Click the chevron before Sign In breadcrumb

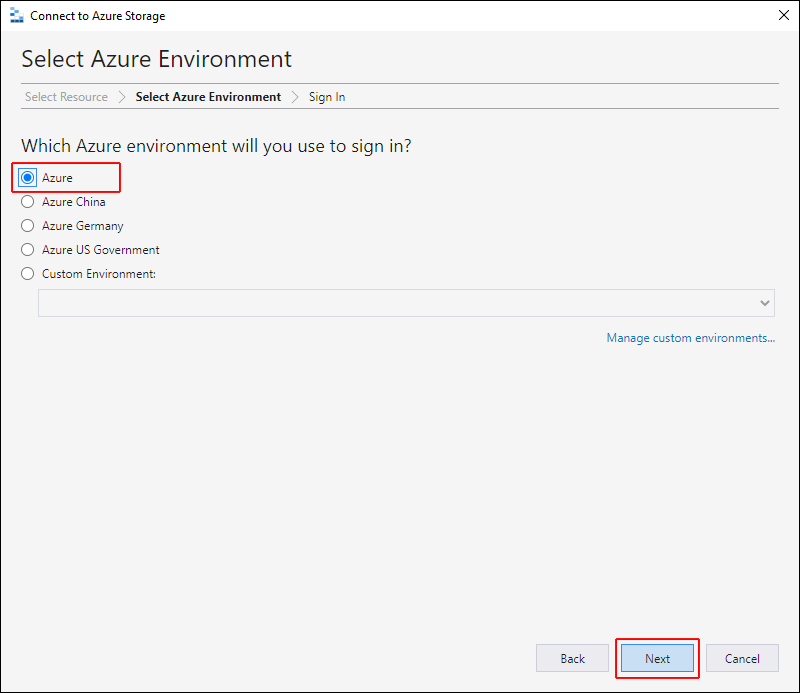click(295, 97)
